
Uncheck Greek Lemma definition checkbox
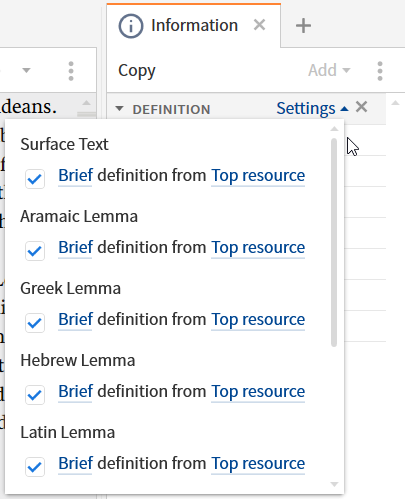coord(35,323)
